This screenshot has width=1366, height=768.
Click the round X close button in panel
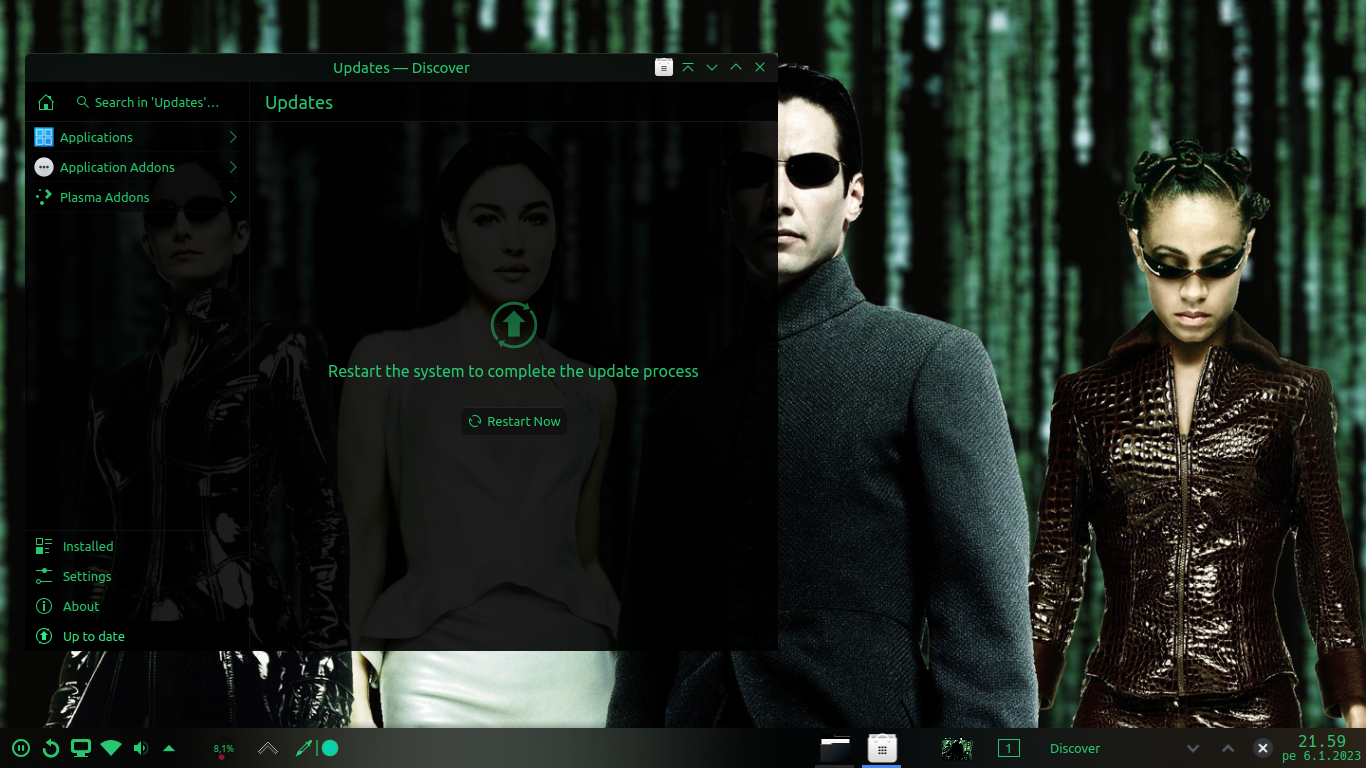coord(1263,748)
